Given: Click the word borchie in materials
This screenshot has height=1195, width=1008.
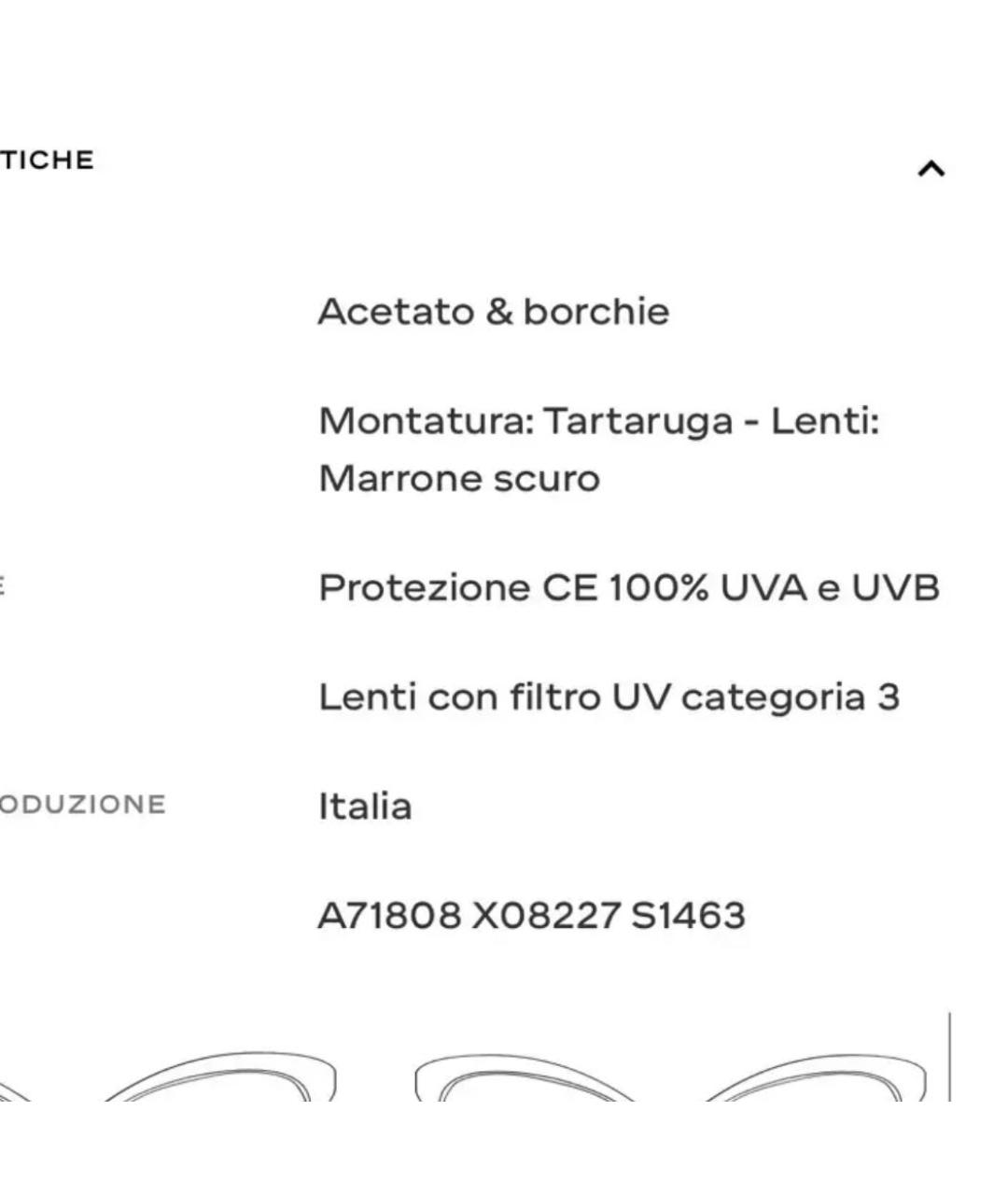Looking at the screenshot, I should point(596,312).
